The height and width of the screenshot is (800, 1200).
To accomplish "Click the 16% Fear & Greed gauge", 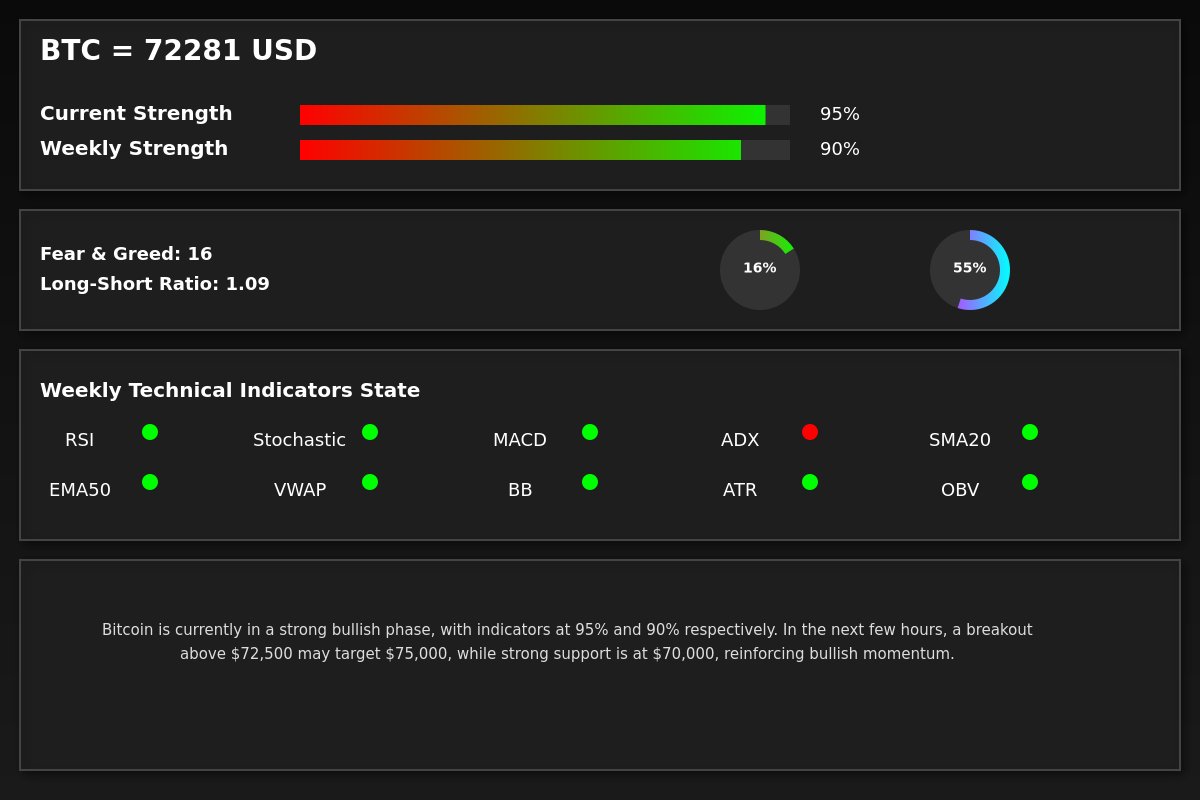I will click(760, 270).
